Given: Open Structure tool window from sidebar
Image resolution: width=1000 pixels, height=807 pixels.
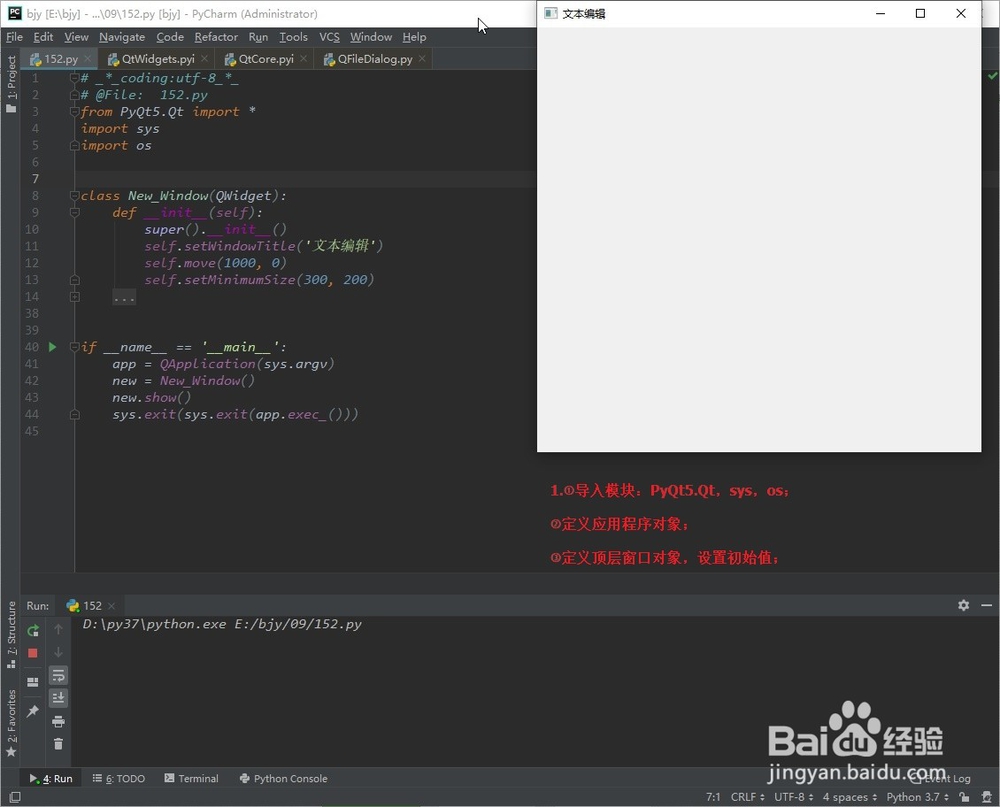Looking at the screenshot, I should (x=11, y=635).
